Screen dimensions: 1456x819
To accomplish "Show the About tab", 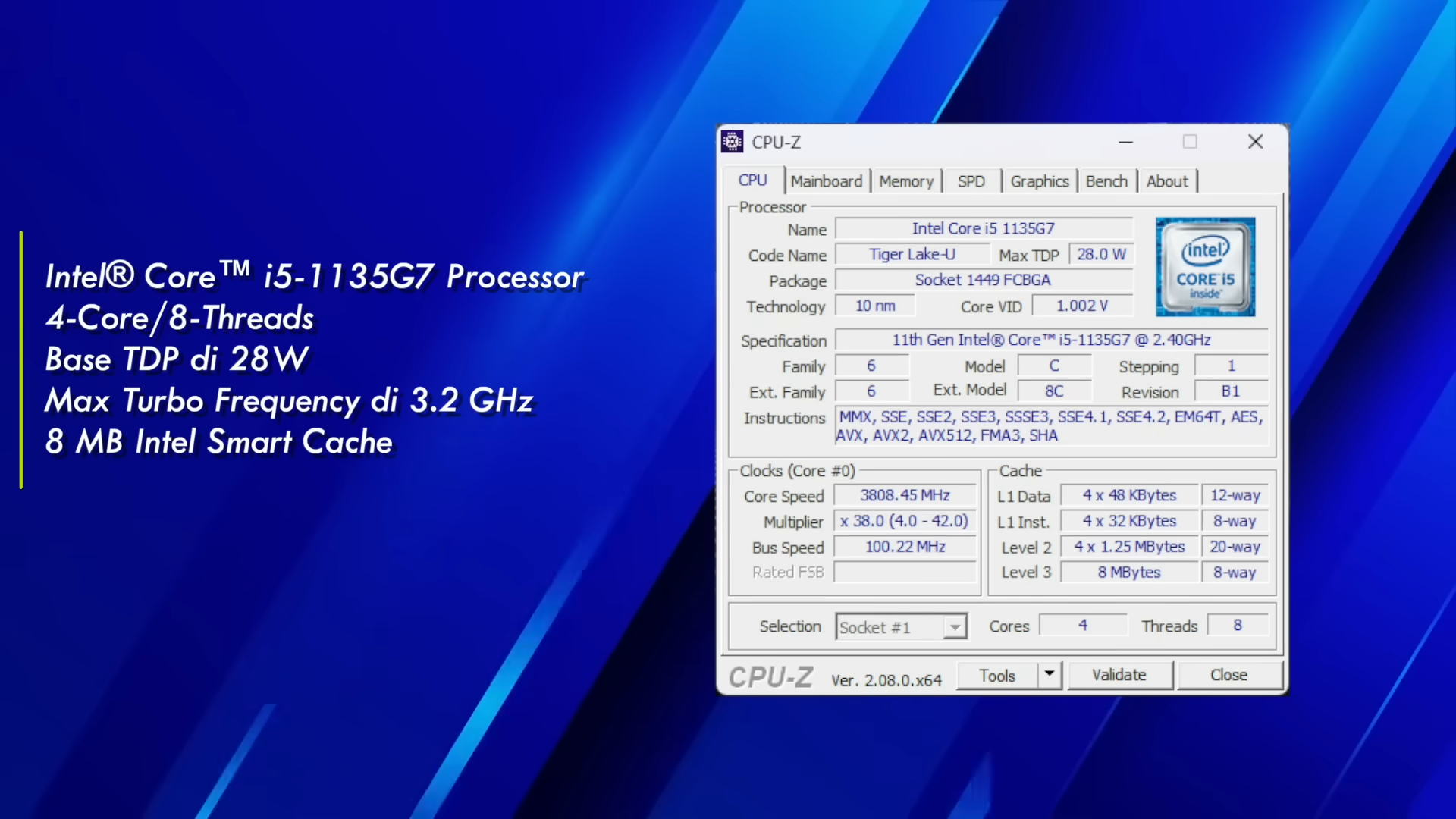I will (x=1166, y=181).
